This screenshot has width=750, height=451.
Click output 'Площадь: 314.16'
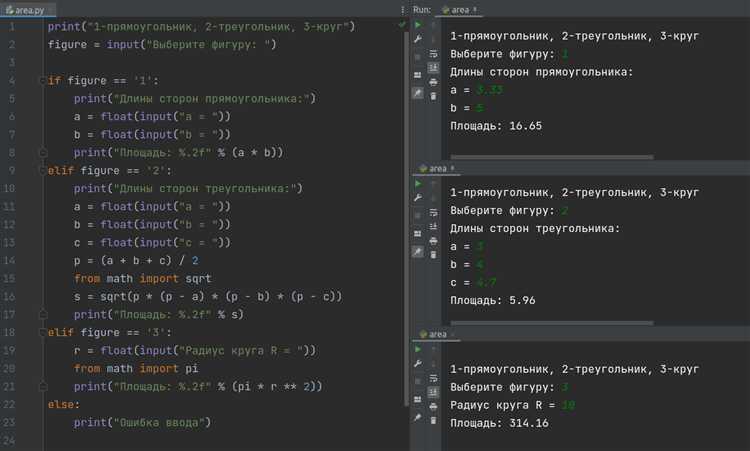point(499,423)
